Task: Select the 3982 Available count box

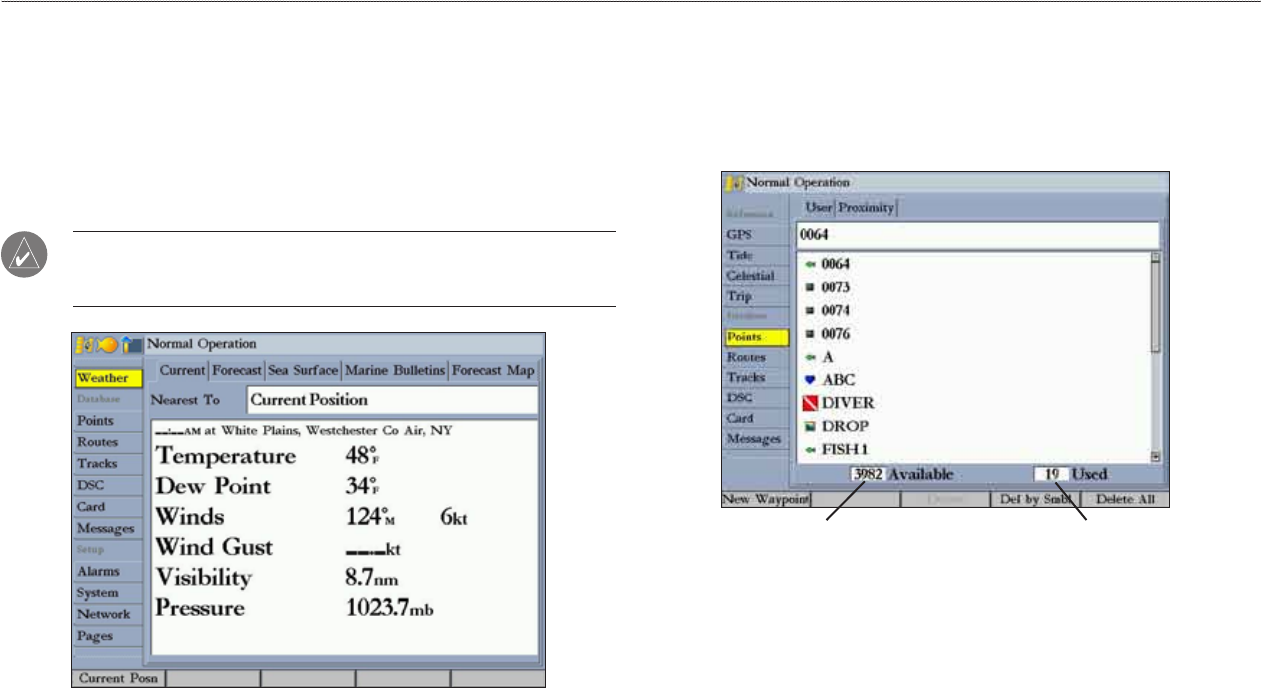Action: 868,474
